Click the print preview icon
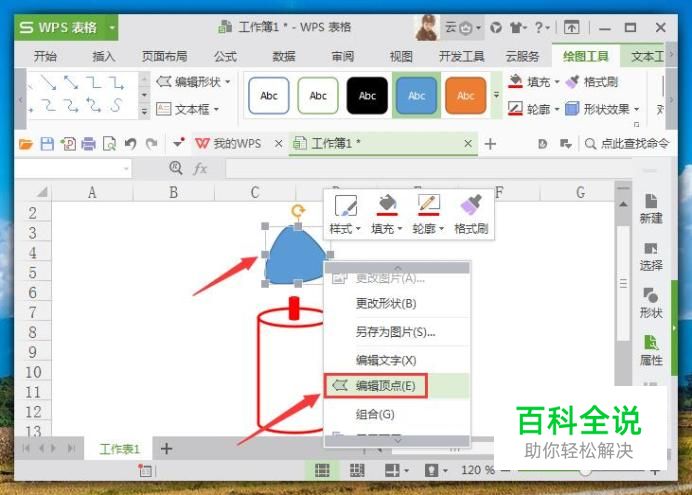The image size is (692, 495). 109,144
